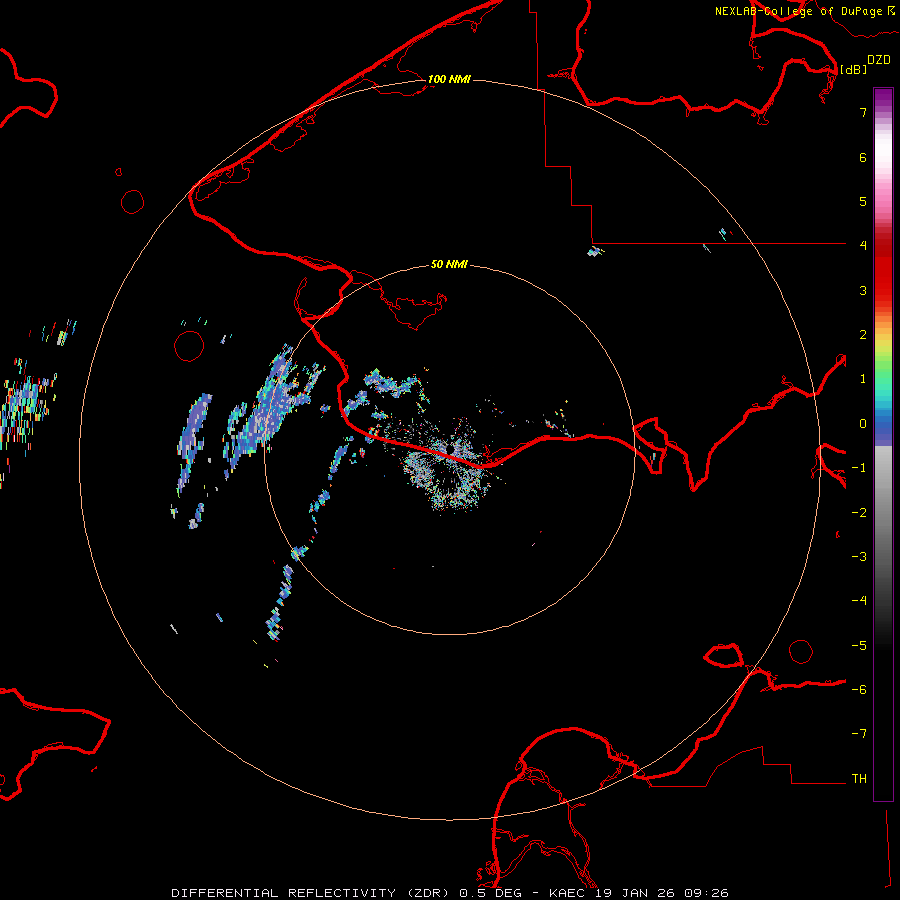Image resolution: width=900 pixels, height=900 pixels.
Task: Click the 7 dB scale value
Action: point(863,112)
